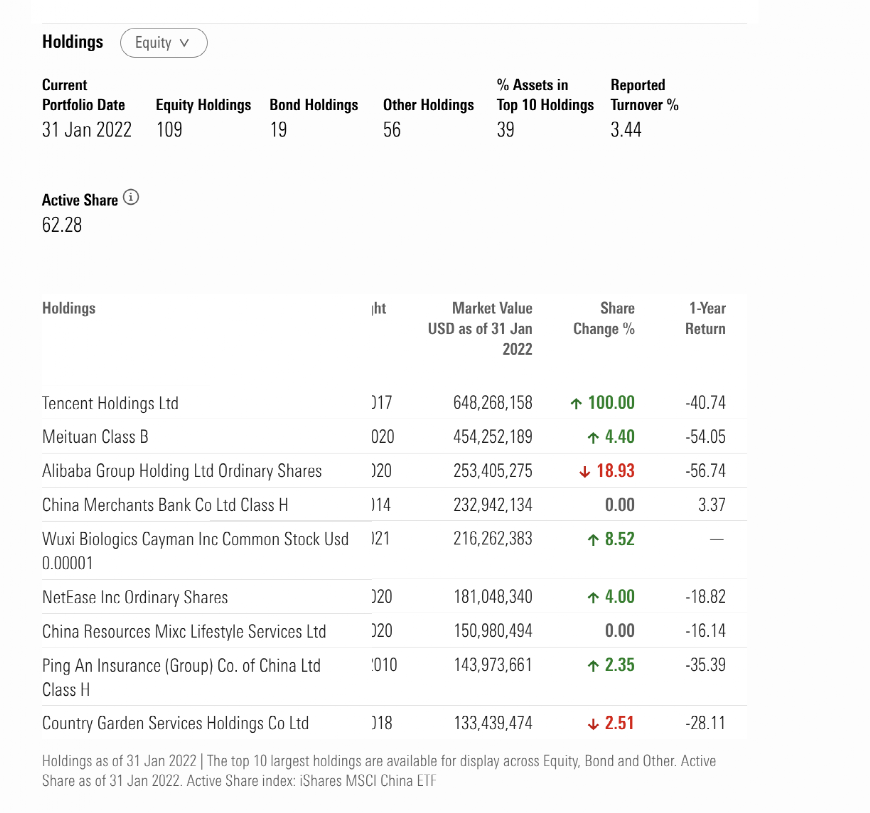Click the red down arrow beside 2.51

tap(593, 724)
